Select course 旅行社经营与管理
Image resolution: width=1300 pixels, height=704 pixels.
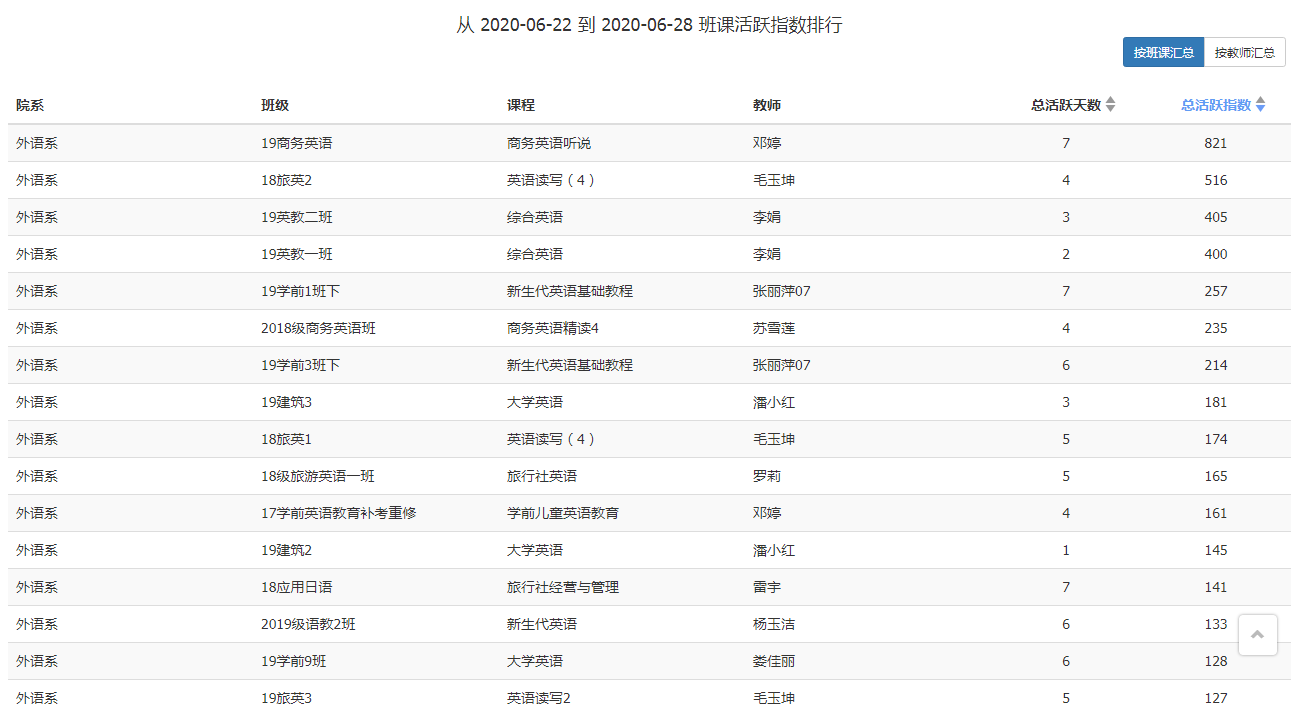563,587
